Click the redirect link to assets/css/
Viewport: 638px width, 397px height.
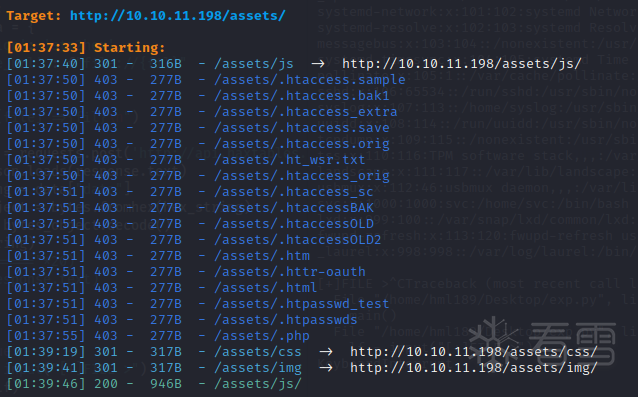click(x=474, y=351)
